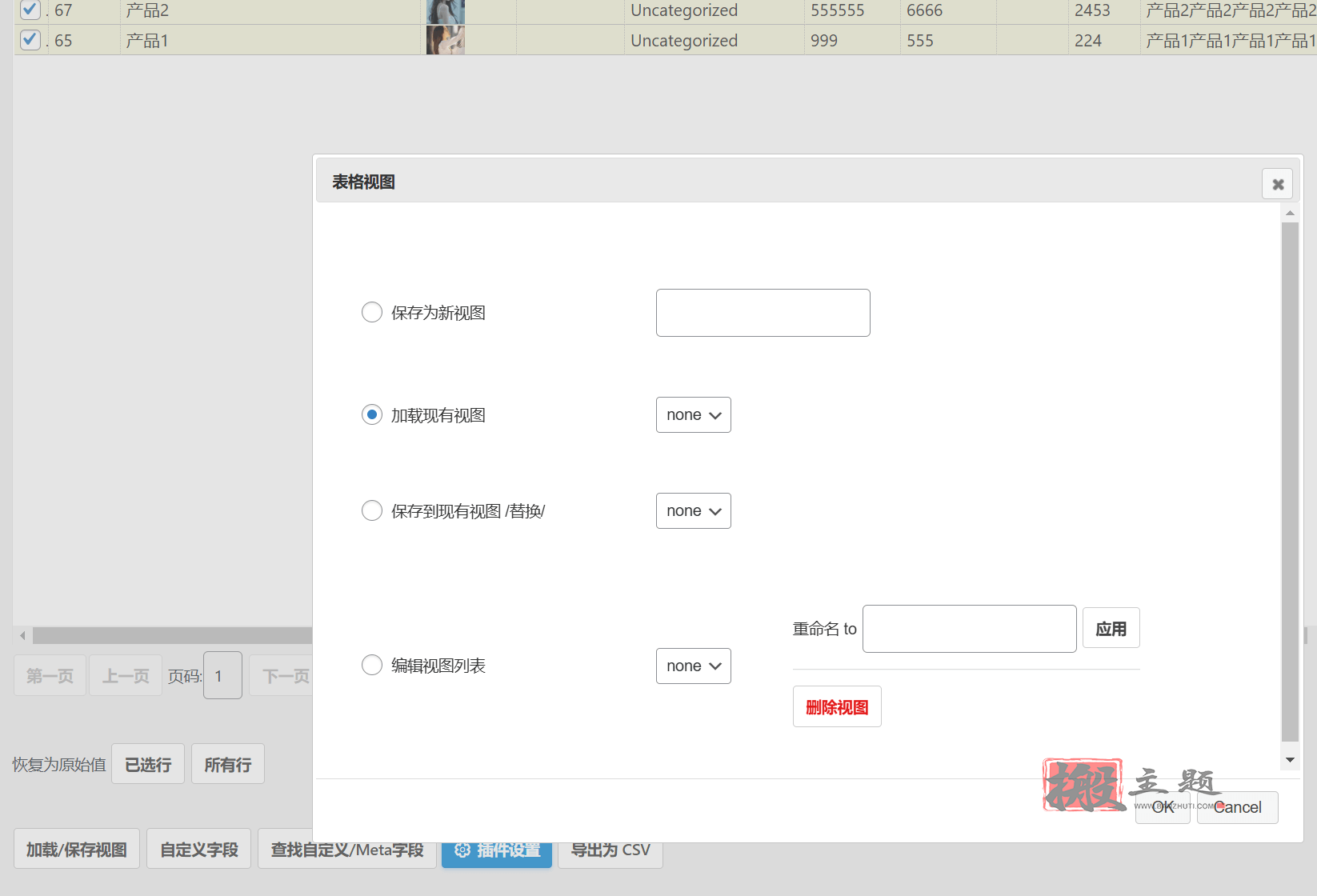The height and width of the screenshot is (896, 1317).
Task: Restore 所有行 to original values
Action: tap(228, 764)
